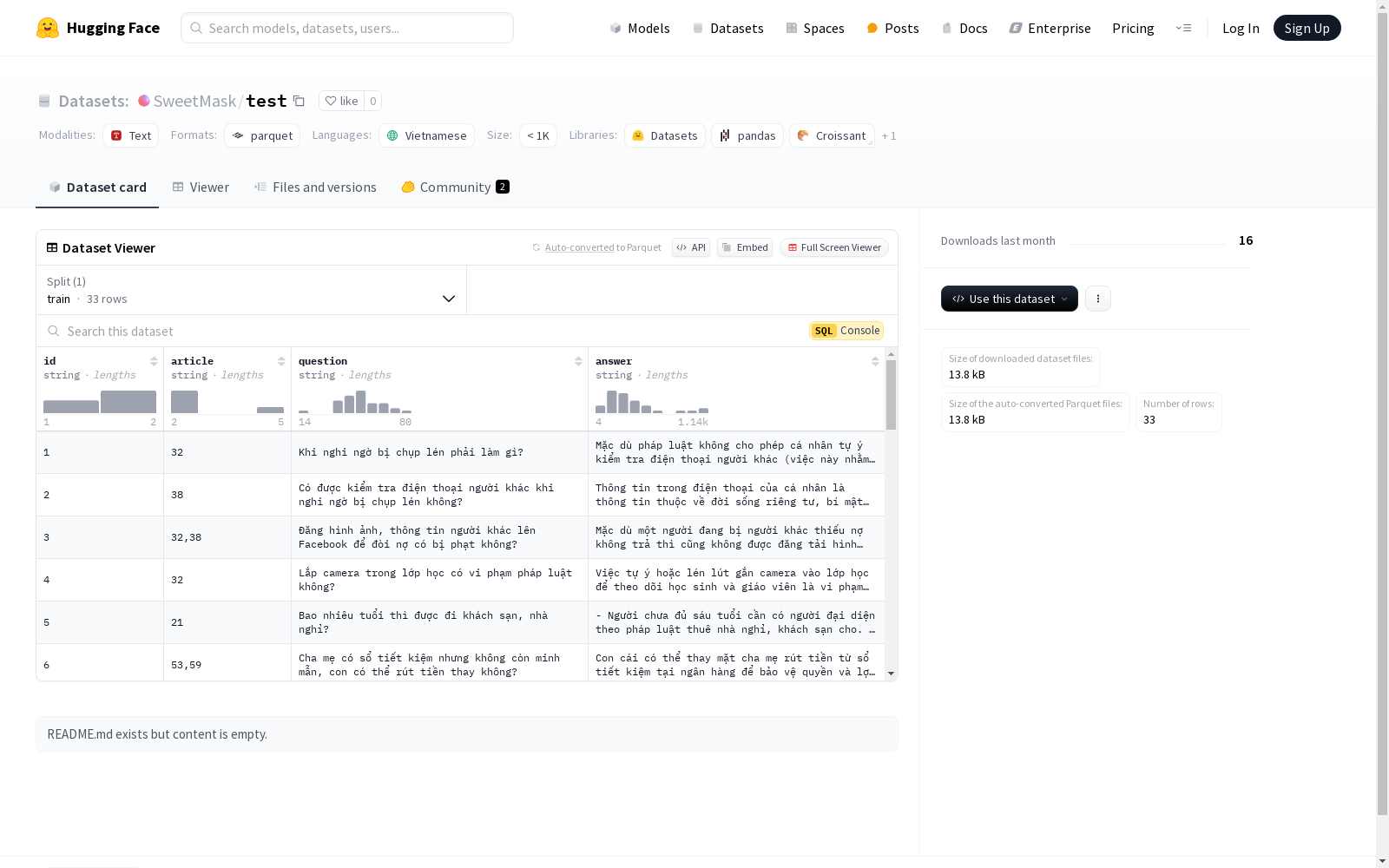This screenshot has width=1389, height=868.
Task: Sort the answer column
Action: 875,361
